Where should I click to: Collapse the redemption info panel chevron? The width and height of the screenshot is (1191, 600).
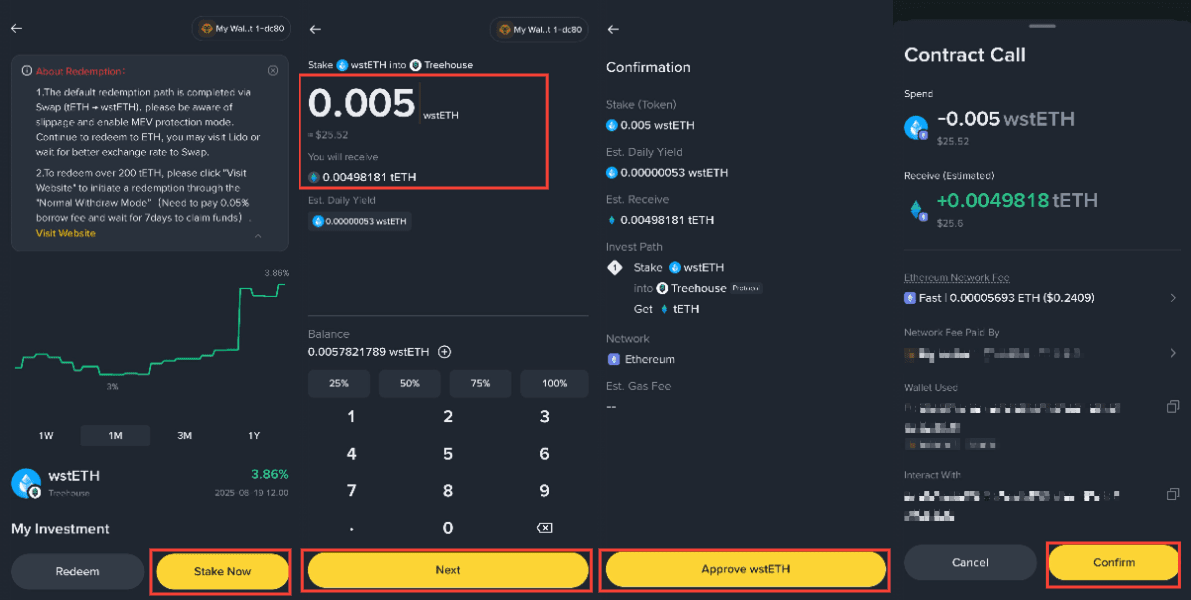click(x=257, y=236)
